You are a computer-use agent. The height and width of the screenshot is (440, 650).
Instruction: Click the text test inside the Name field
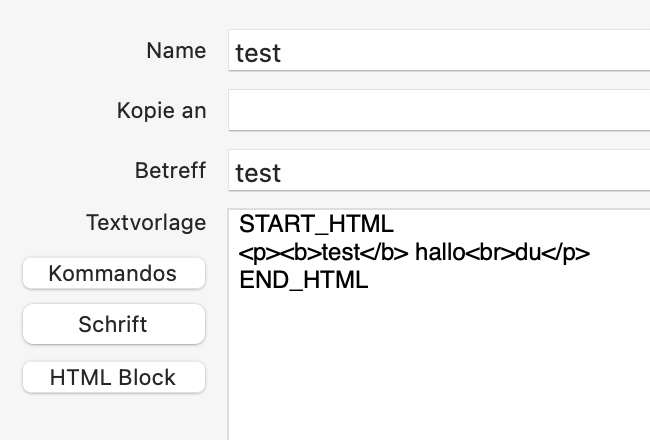(x=258, y=53)
